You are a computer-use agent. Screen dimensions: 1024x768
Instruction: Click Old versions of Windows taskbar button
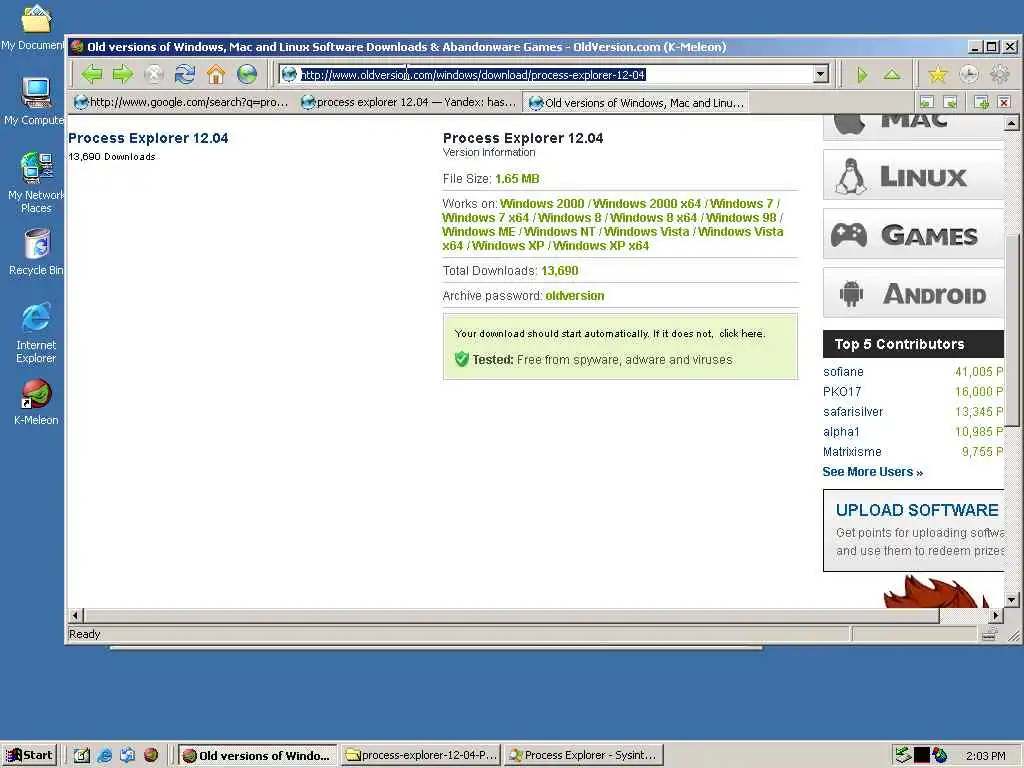point(257,755)
